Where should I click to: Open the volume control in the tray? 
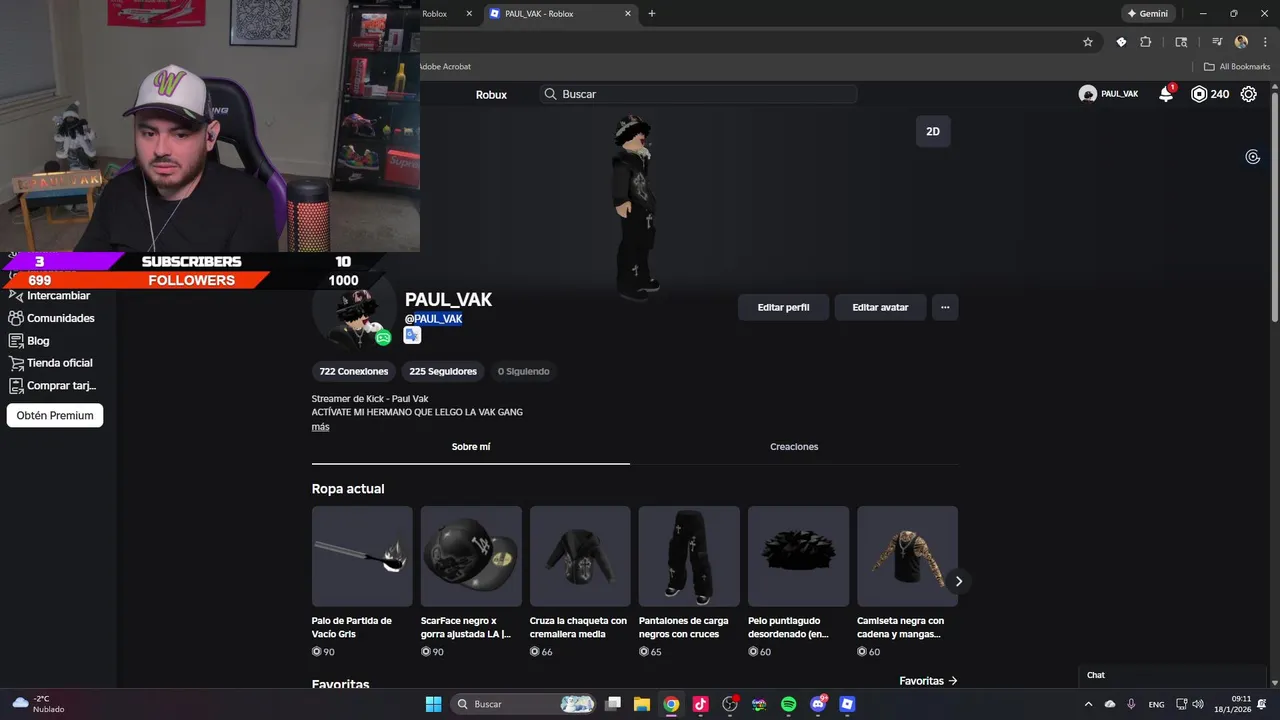[1198, 704]
